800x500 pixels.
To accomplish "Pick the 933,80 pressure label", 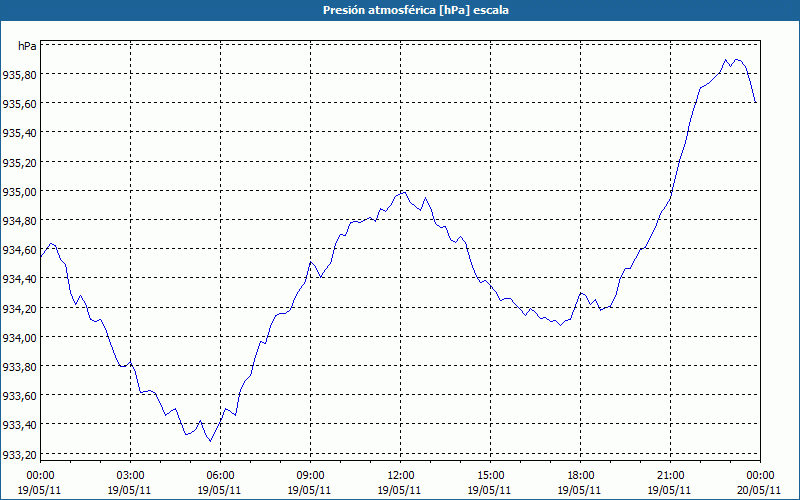I will [19, 366].
